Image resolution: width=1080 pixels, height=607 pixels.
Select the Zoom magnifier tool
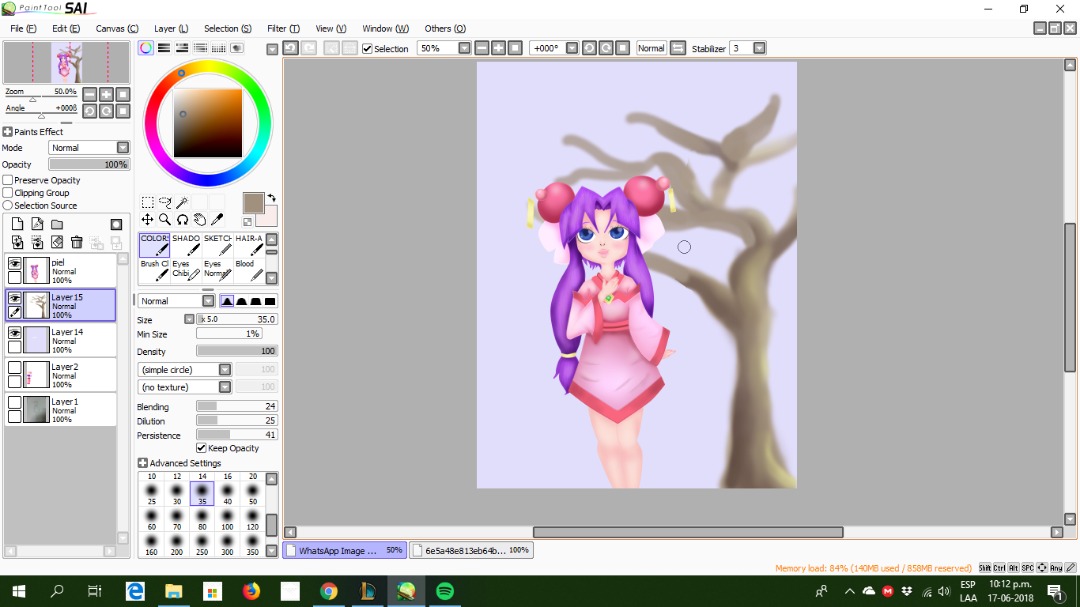(x=165, y=219)
